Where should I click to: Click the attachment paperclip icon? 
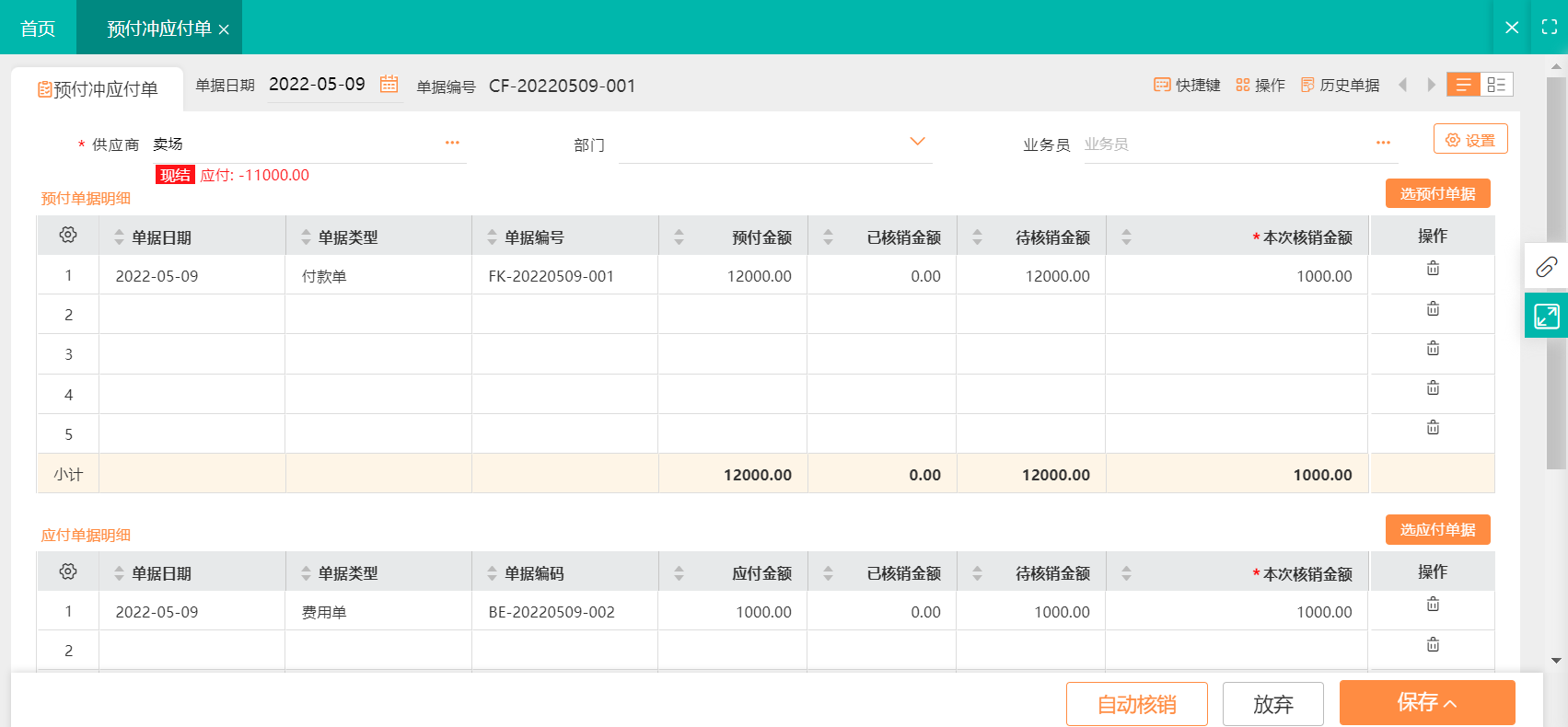pos(1546,267)
